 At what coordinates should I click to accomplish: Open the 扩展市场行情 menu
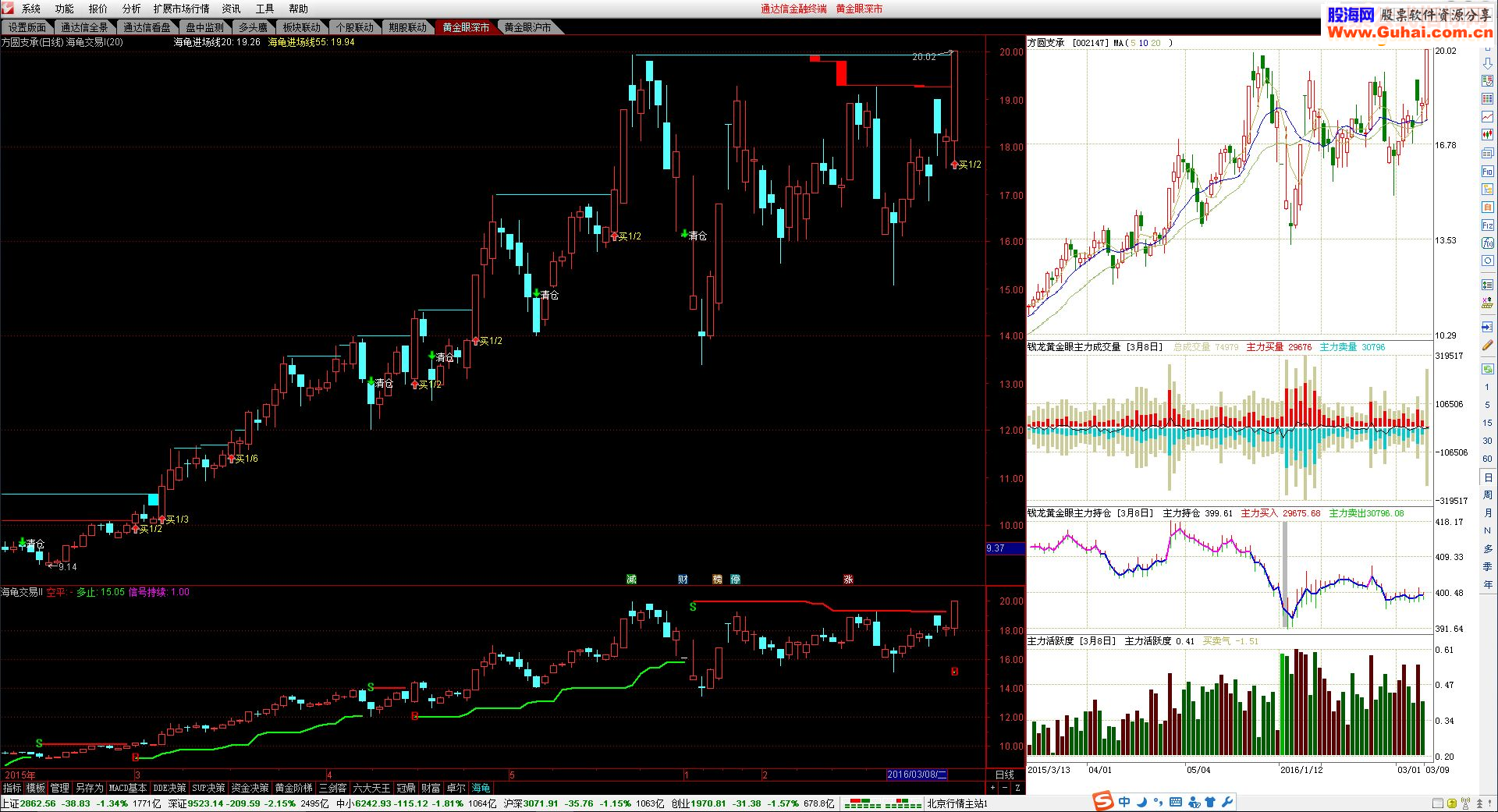coord(182,9)
